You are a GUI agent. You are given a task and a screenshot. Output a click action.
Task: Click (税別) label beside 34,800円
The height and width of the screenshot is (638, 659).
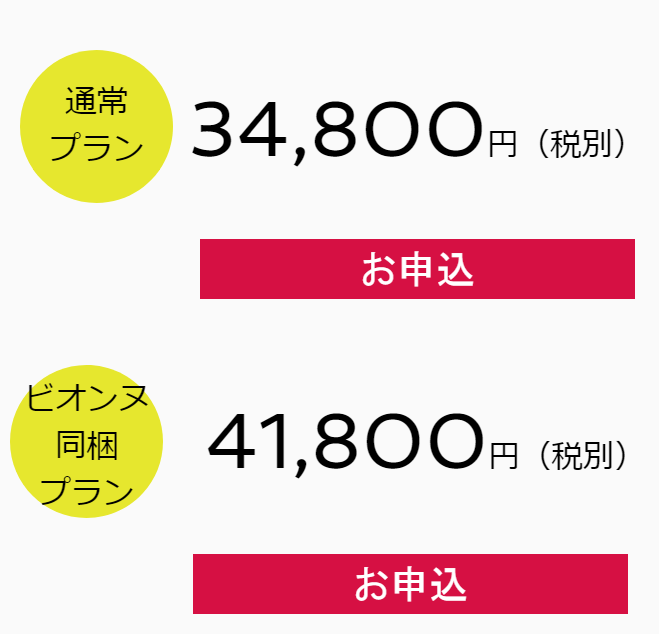(582, 144)
